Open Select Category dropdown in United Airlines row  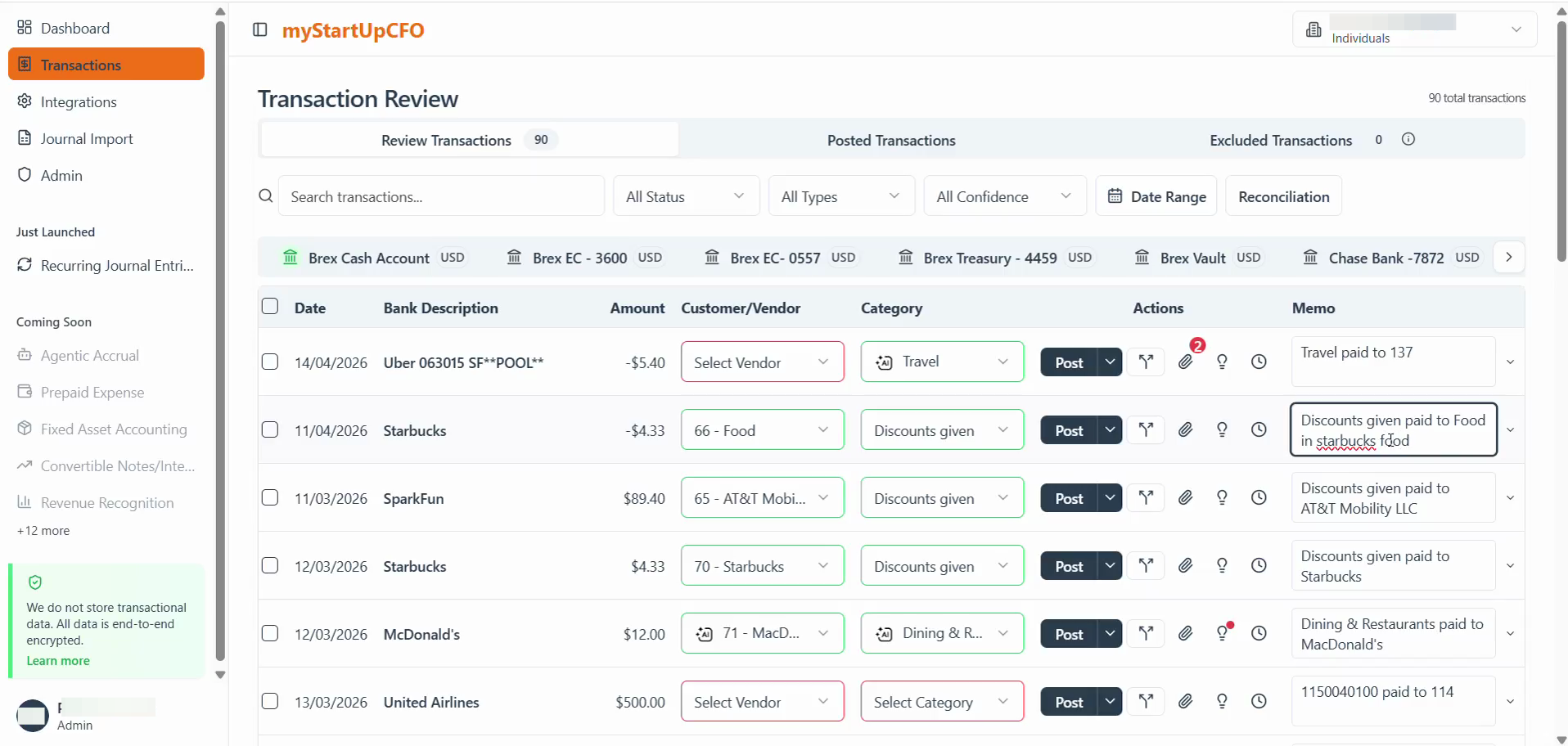pos(942,701)
